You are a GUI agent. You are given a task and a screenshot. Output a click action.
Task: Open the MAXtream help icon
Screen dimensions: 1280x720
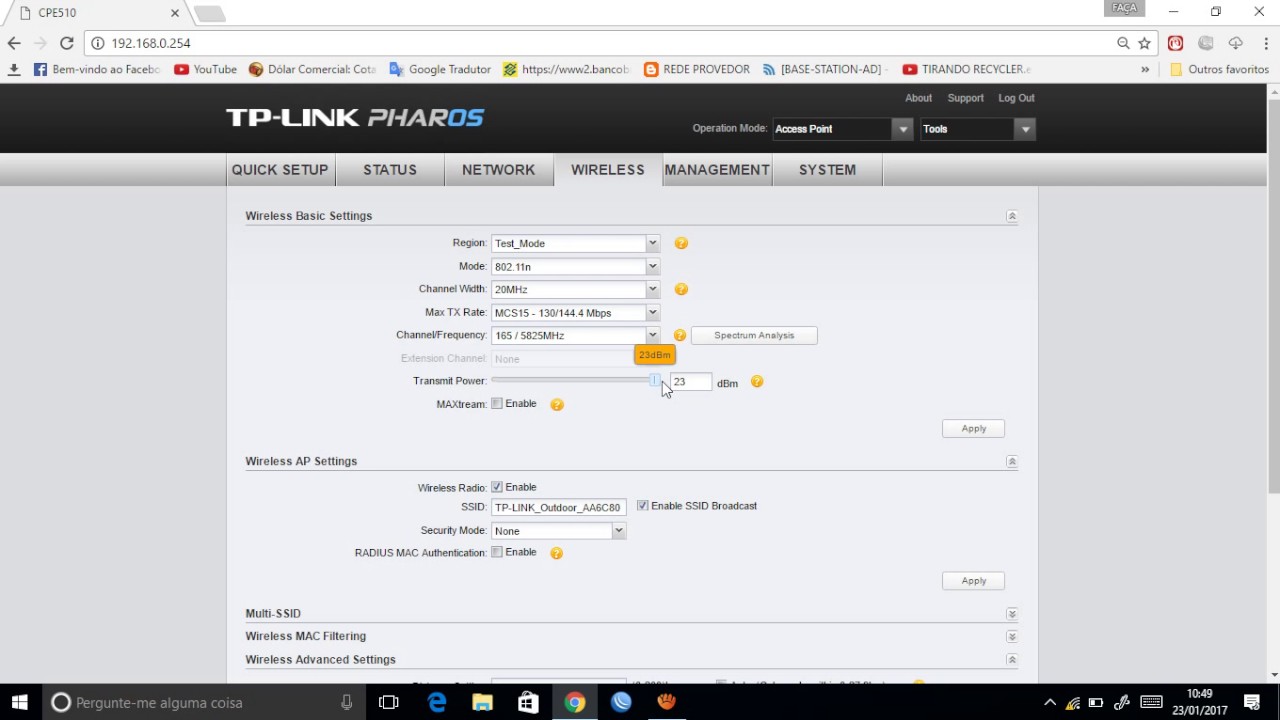click(x=557, y=404)
